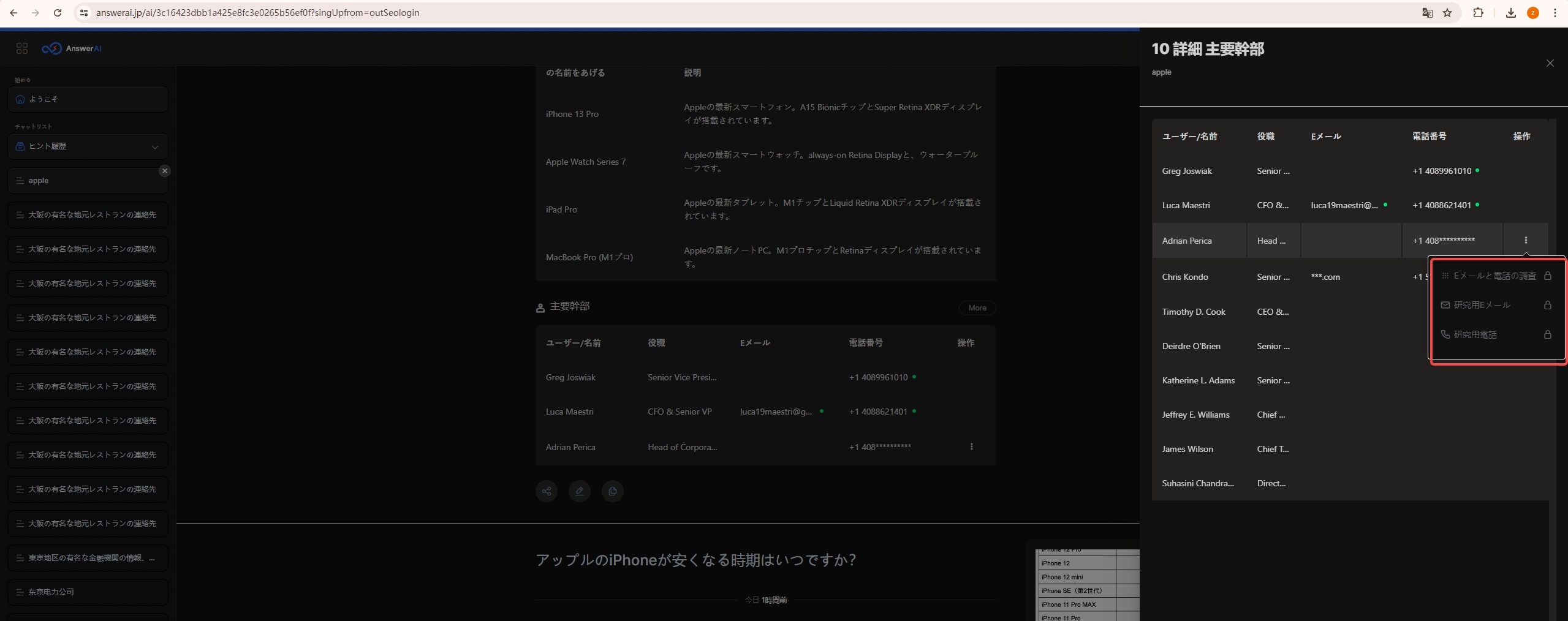This screenshot has height=621, width=1568.
Task: Click the More button next to 主要幹部
Action: point(977,308)
